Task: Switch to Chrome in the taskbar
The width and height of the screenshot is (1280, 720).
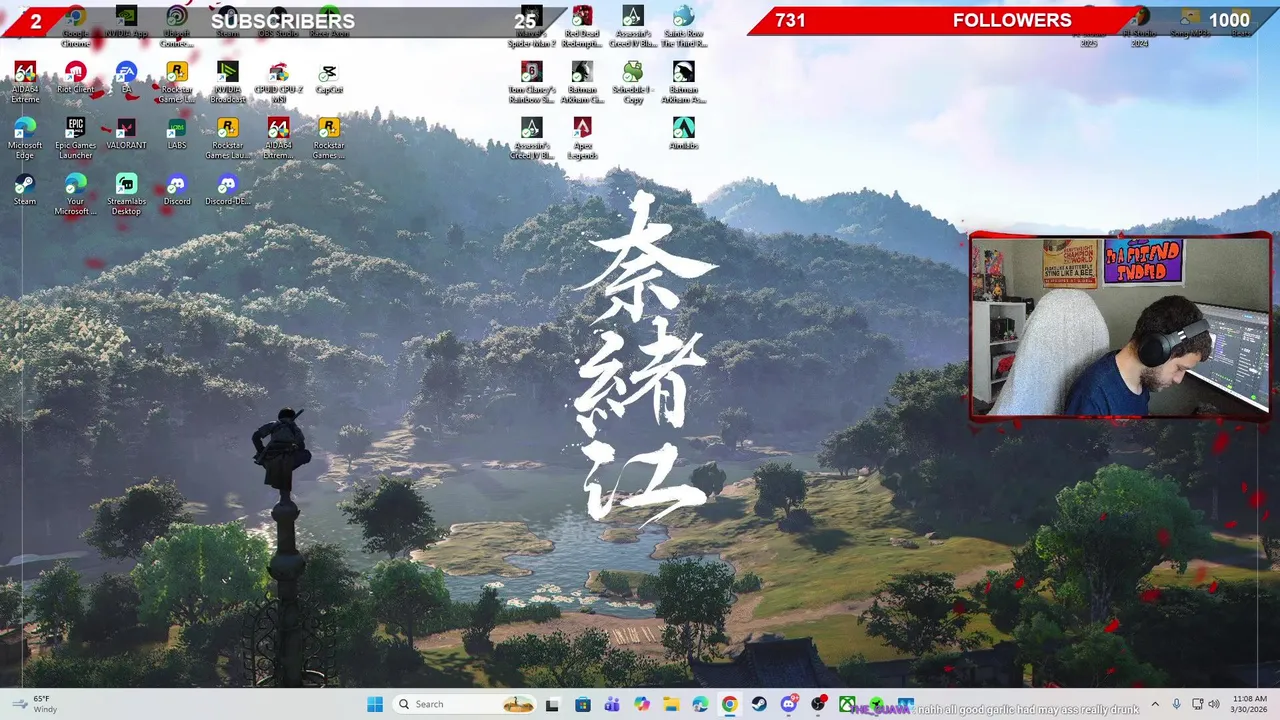Action: pyautogui.click(x=730, y=704)
